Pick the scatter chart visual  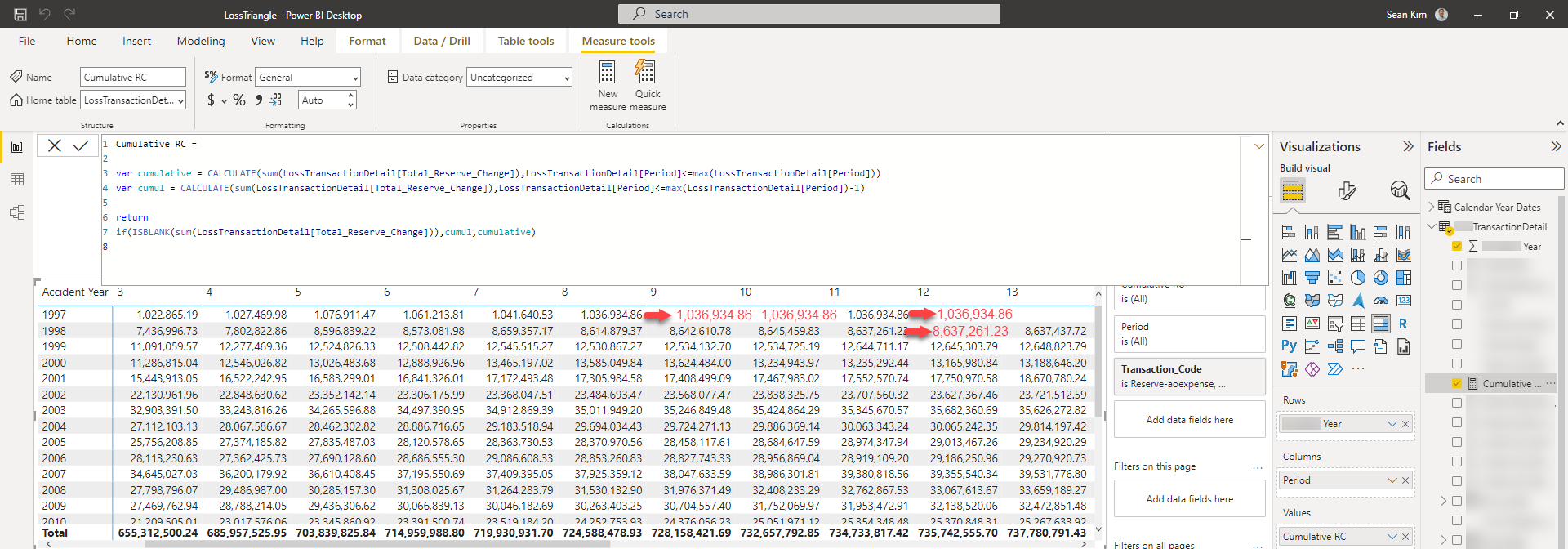click(x=1335, y=279)
